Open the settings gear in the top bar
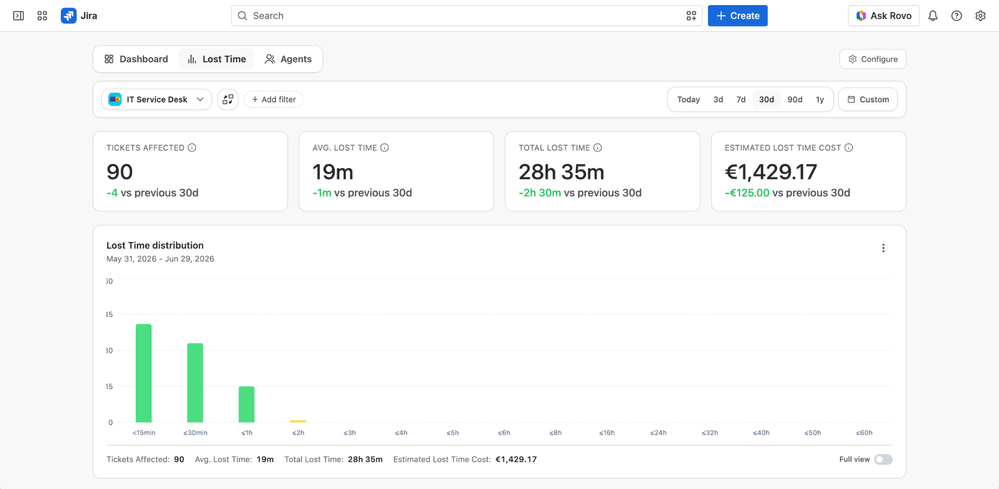The height and width of the screenshot is (489, 999). [x=981, y=16]
